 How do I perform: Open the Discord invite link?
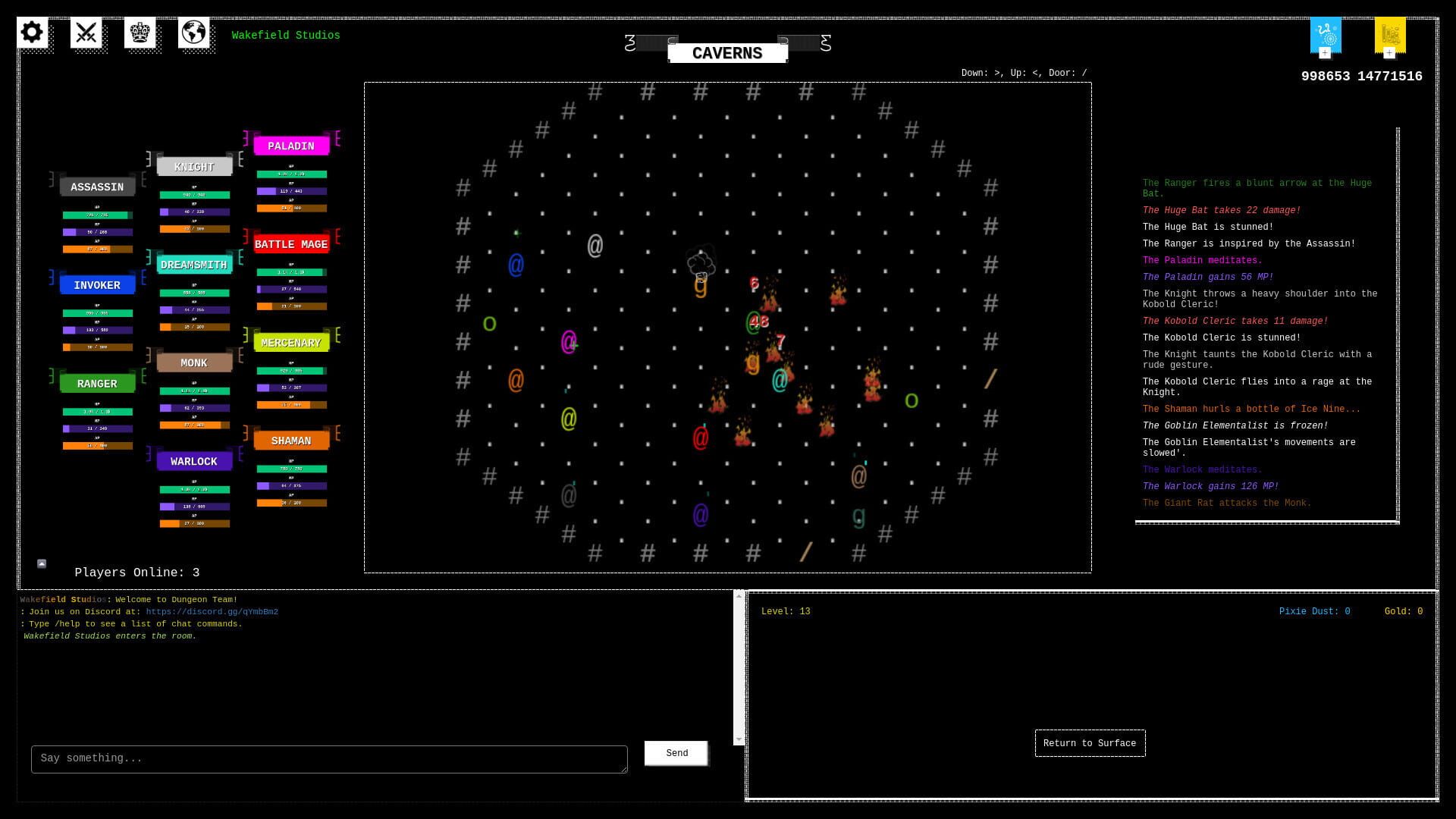211,611
